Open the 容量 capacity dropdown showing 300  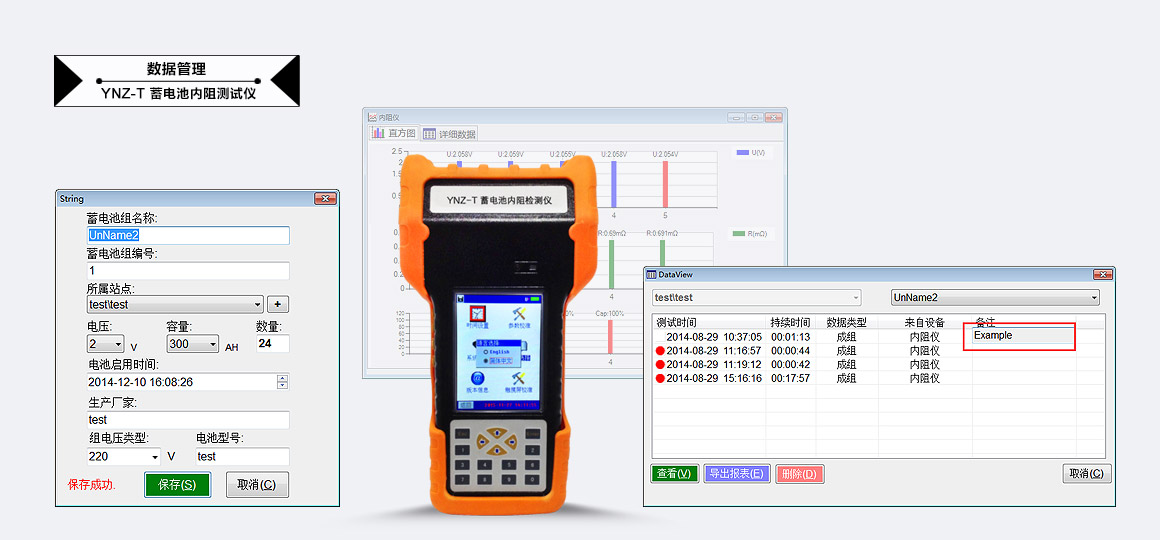pyautogui.click(x=193, y=344)
